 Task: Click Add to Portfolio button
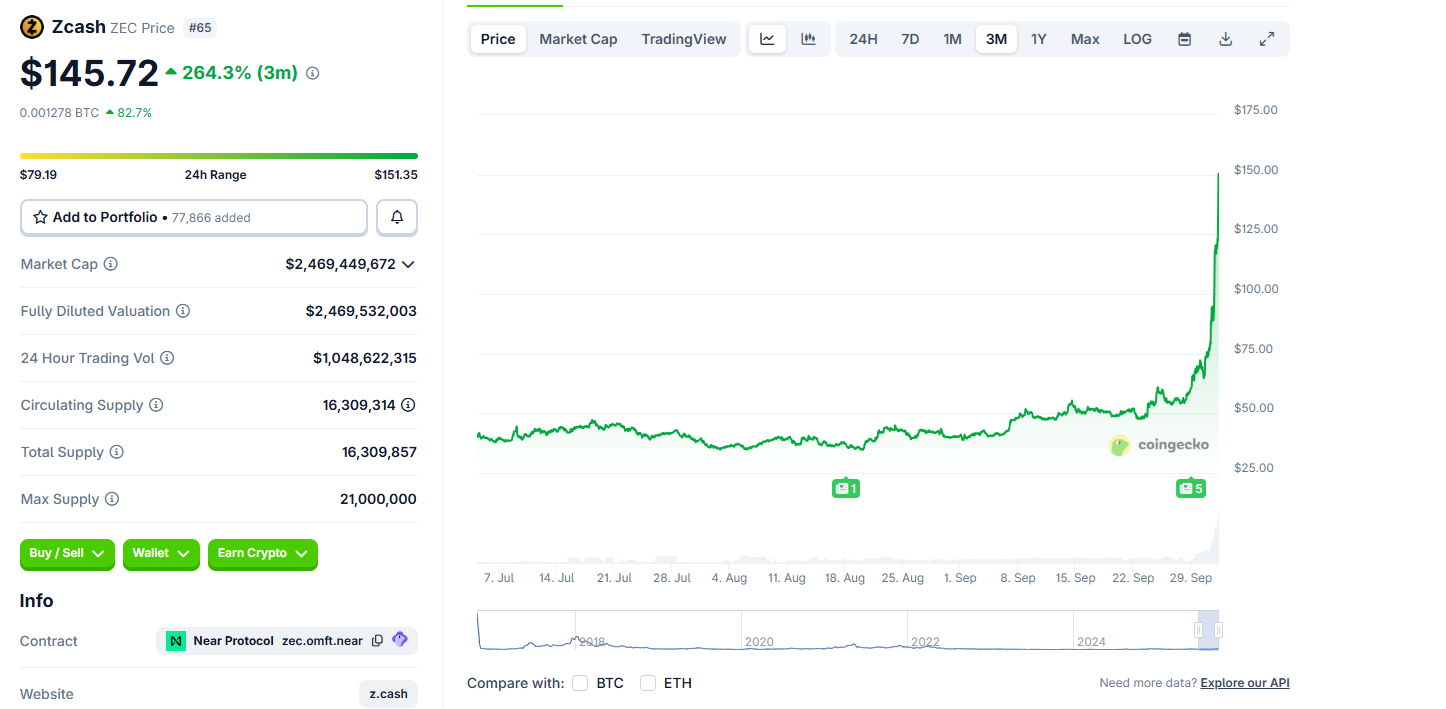point(194,217)
